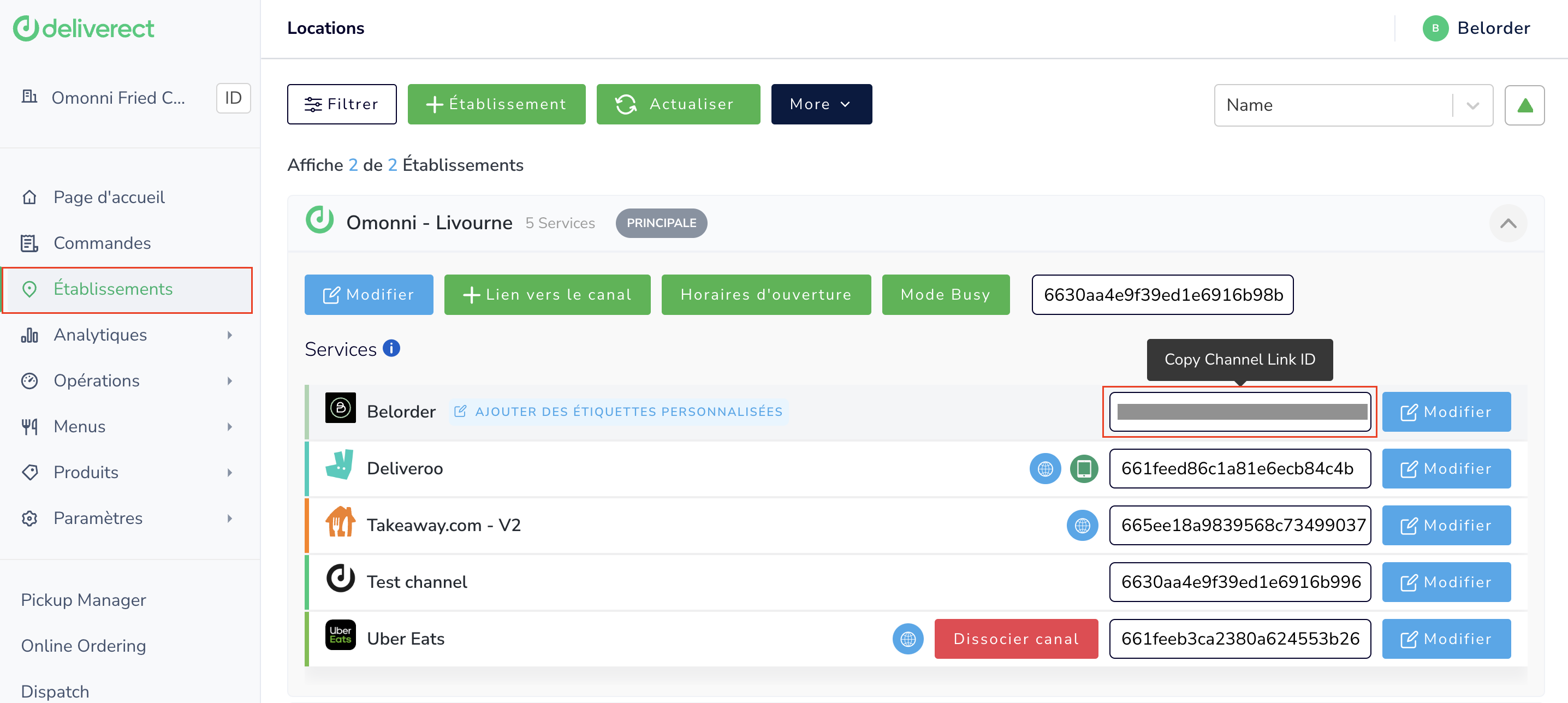Click the Takeaway.com channel logo

click(340, 522)
